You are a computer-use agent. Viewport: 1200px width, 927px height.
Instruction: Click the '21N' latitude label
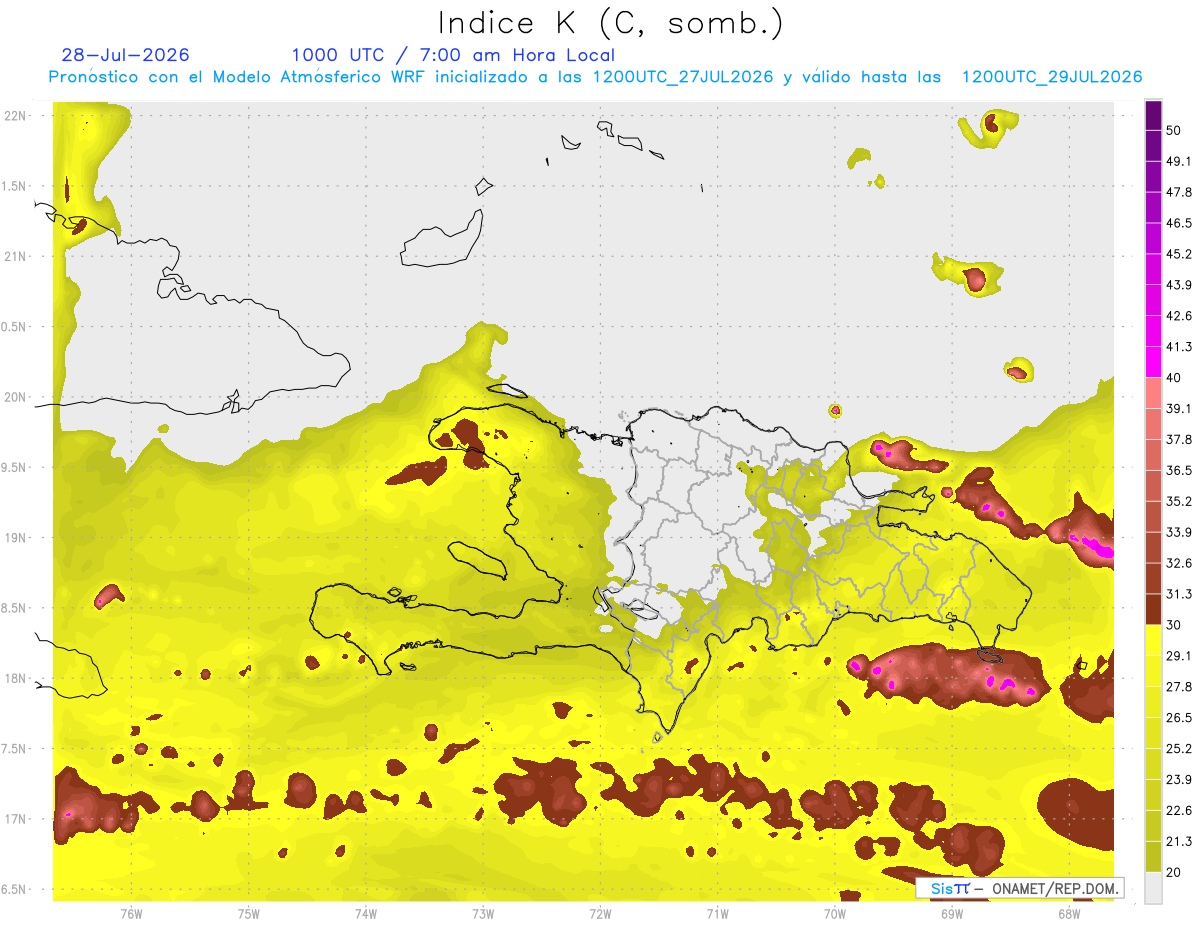[16, 256]
